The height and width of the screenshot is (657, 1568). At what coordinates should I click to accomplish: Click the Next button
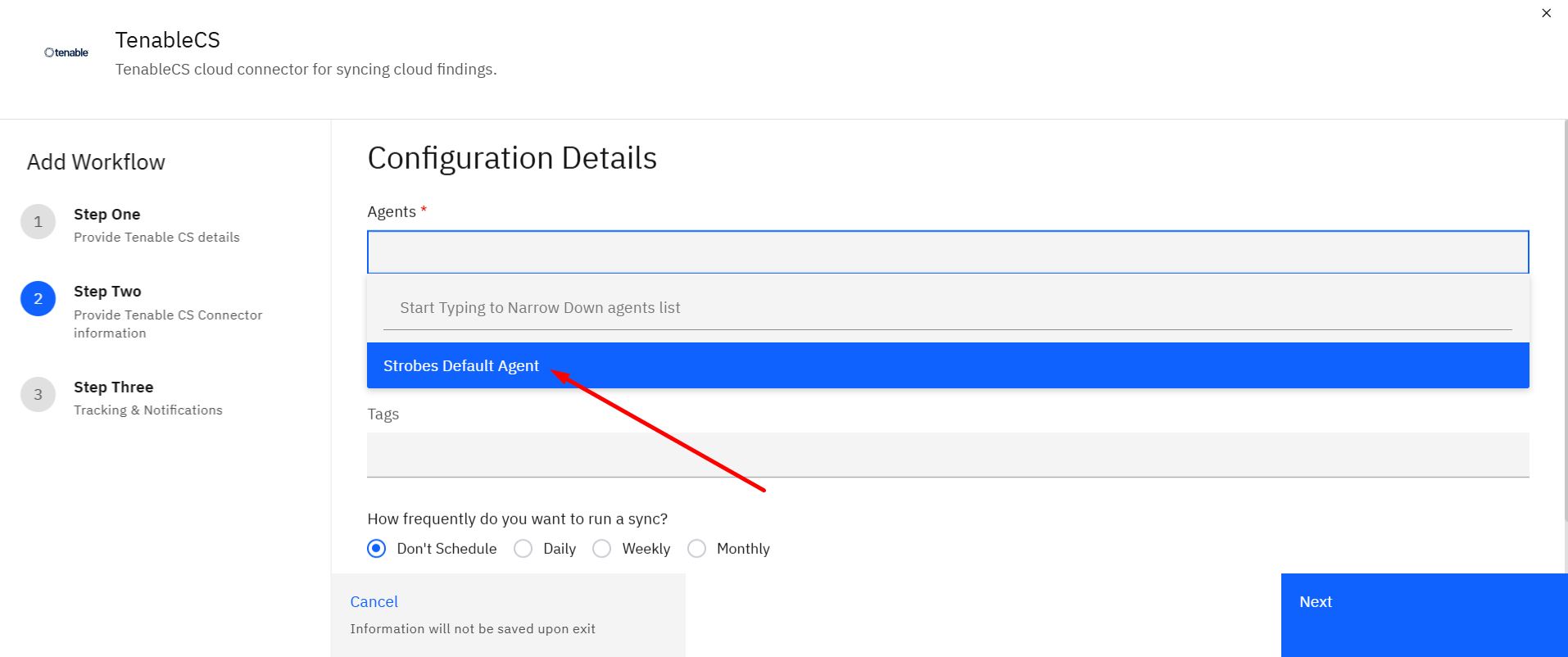[1425, 615]
